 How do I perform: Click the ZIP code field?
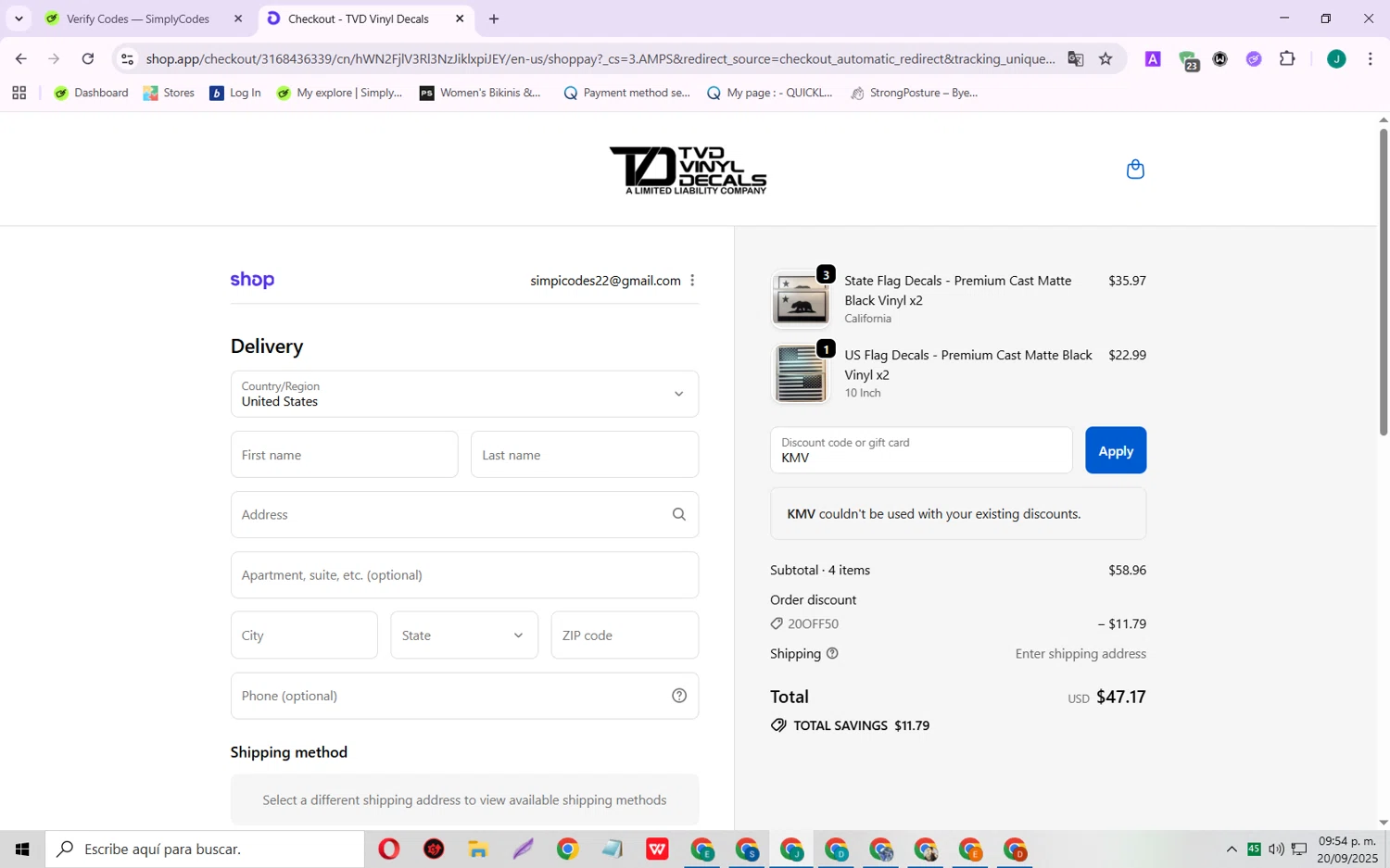[625, 635]
